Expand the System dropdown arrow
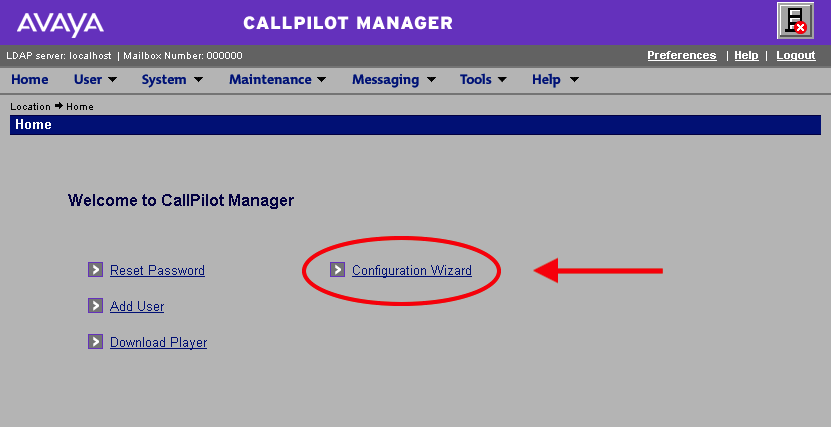This screenshot has width=831, height=427. coord(198,80)
